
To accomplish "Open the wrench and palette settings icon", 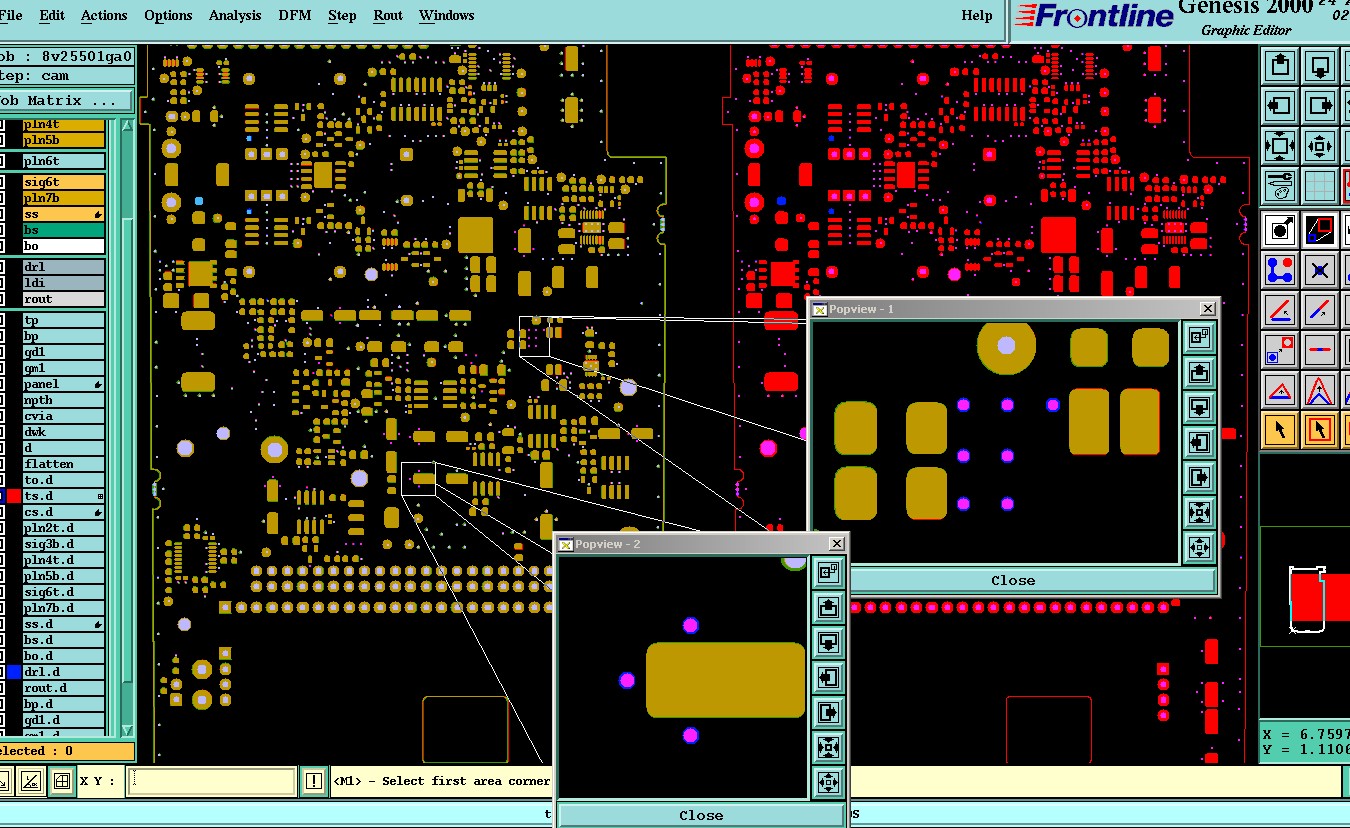I will click(x=1280, y=185).
